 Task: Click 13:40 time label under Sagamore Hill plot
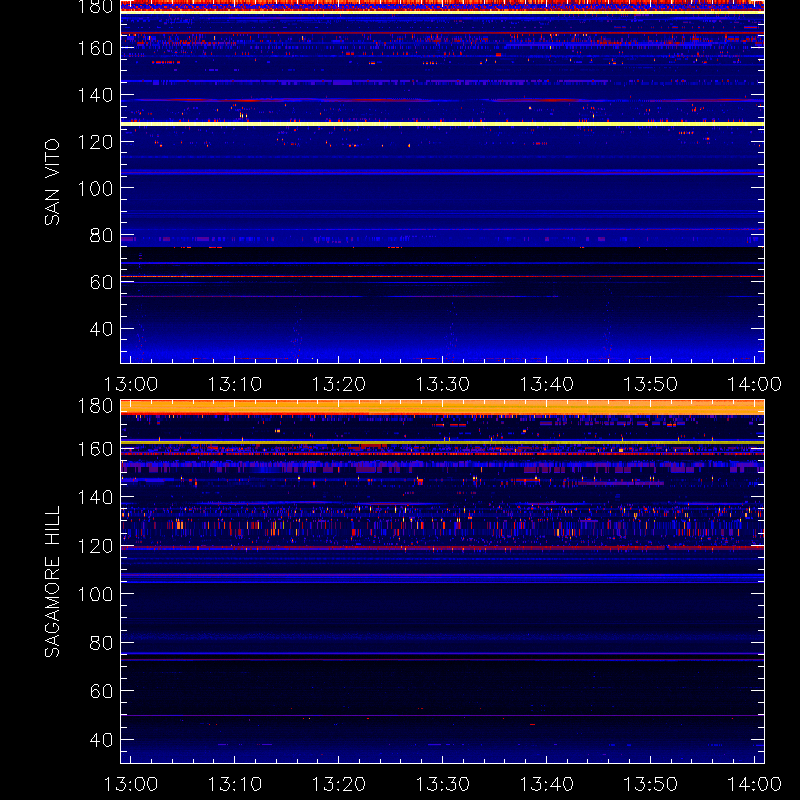tap(547, 784)
